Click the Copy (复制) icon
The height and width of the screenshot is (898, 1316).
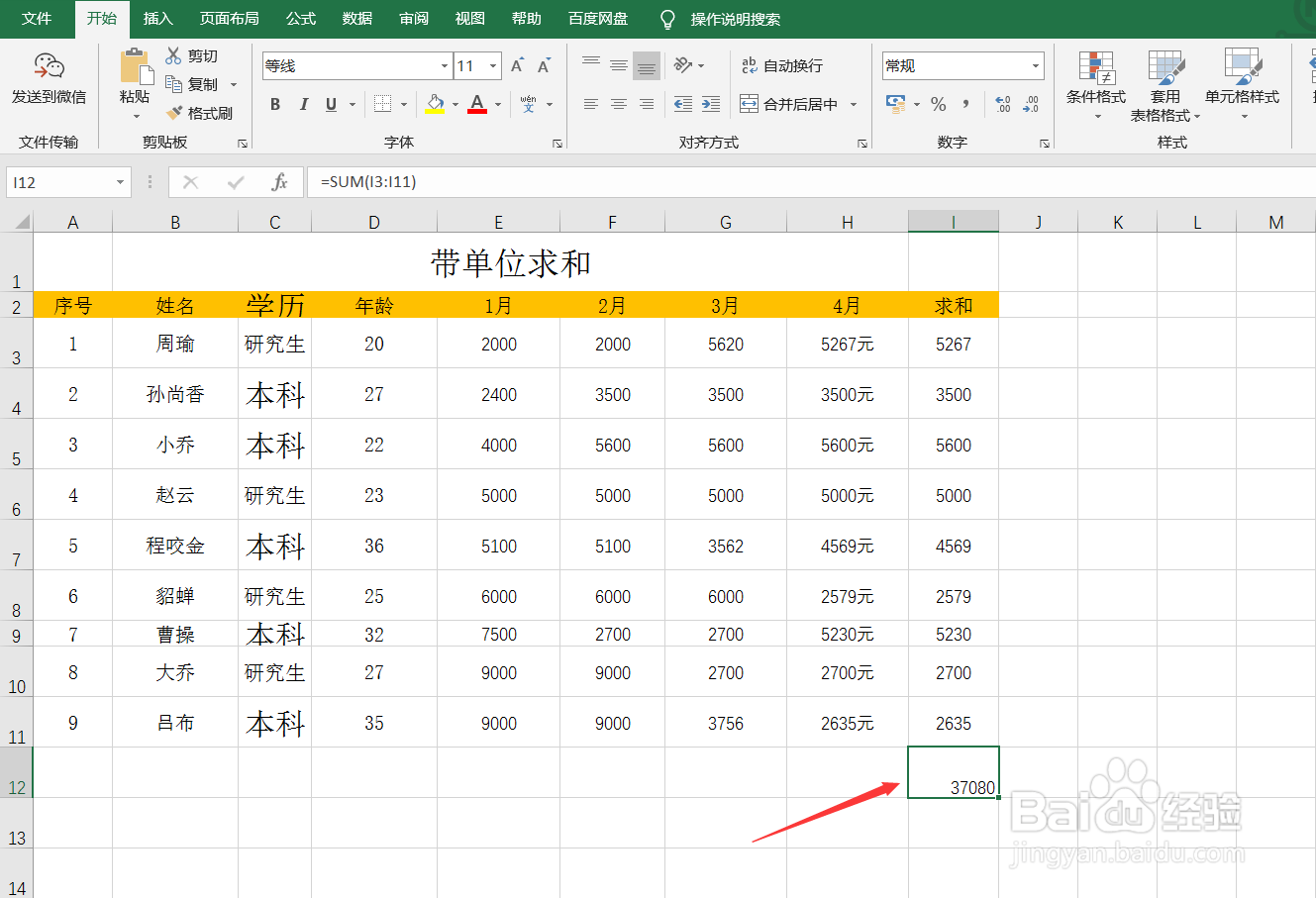pyautogui.click(x=194, y=84)
